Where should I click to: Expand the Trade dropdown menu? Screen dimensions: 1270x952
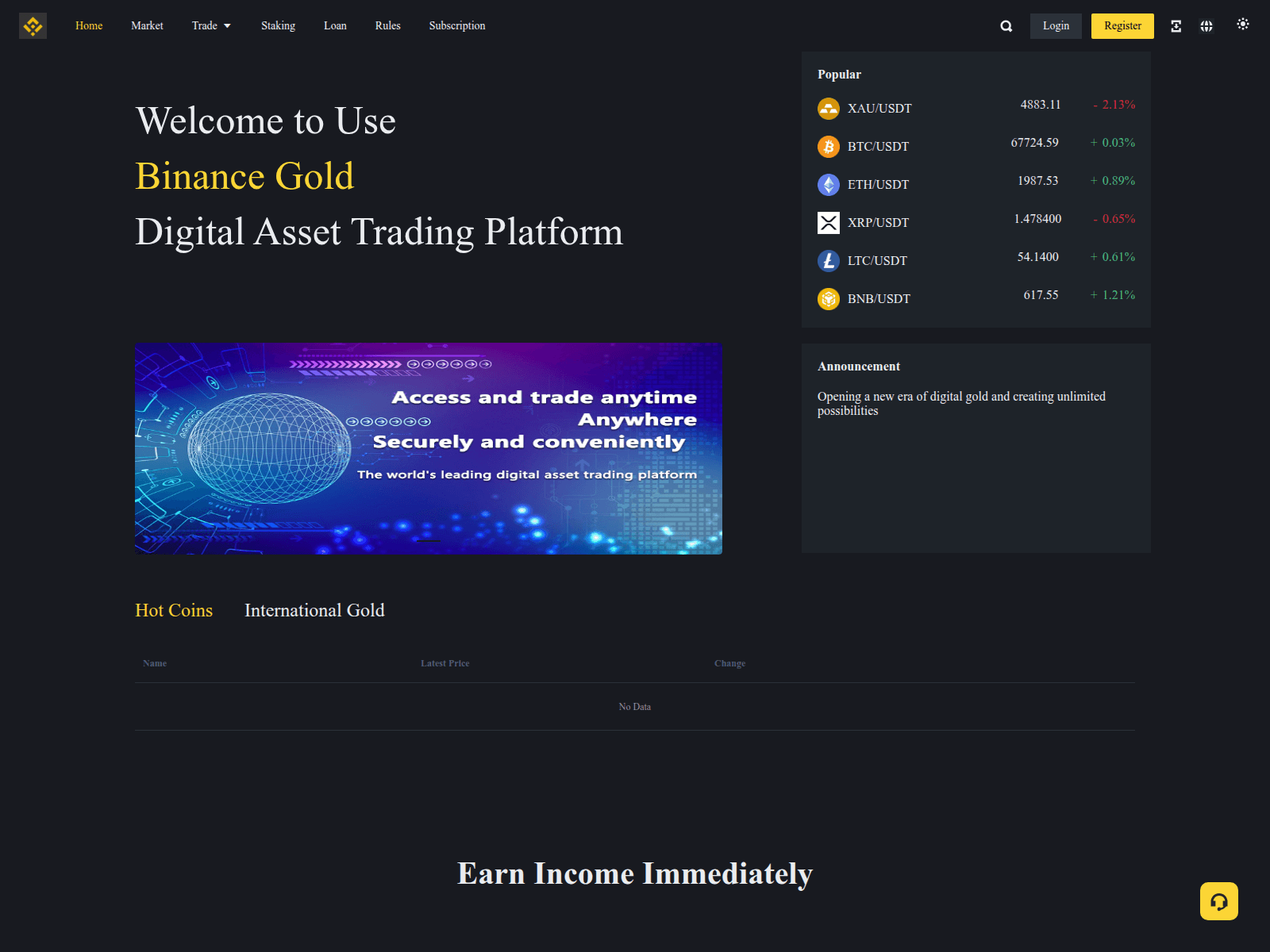tap(211, 26)
